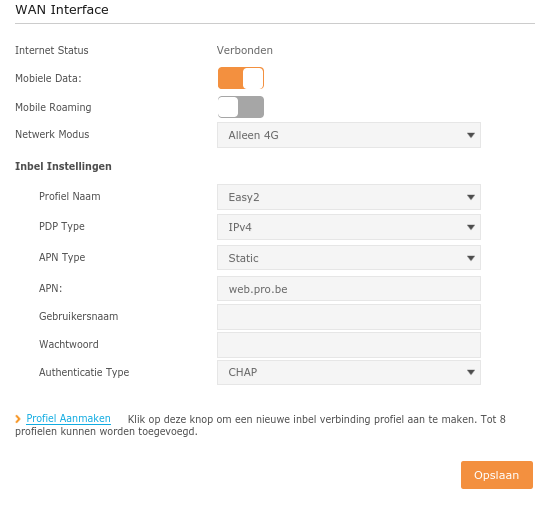The width and height of the screenshot is (549, 506).
Task: Click the arrow icon of Easy2 selector
Action: [x=471, y=197]
